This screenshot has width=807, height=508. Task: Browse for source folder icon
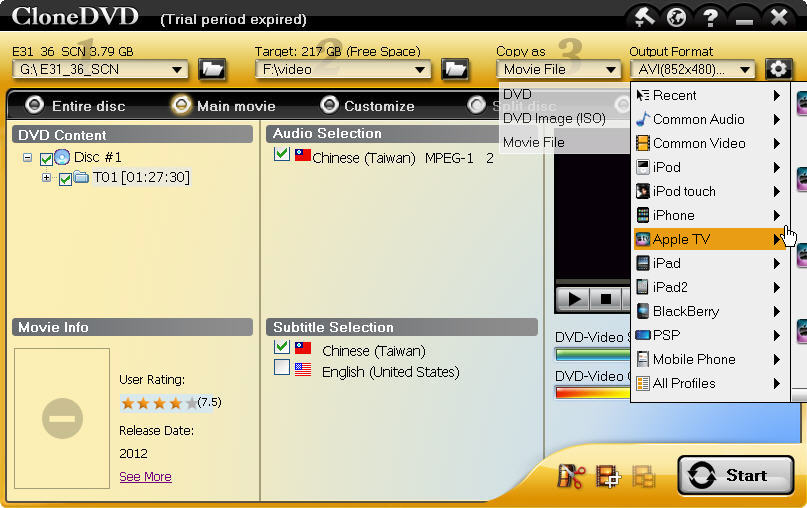click(x=212, y=69)
